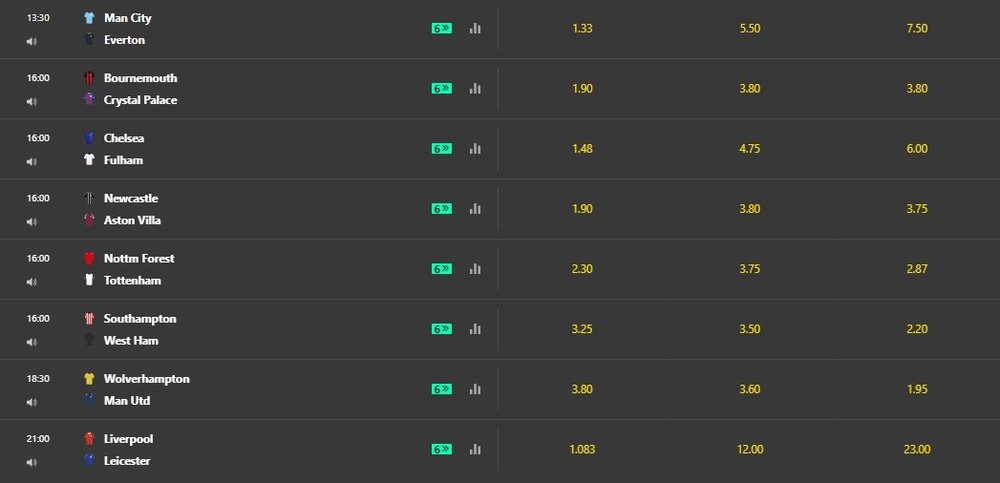Toggle sound icon for Newcastle vs Aston Villa

(x=31, y=222)
